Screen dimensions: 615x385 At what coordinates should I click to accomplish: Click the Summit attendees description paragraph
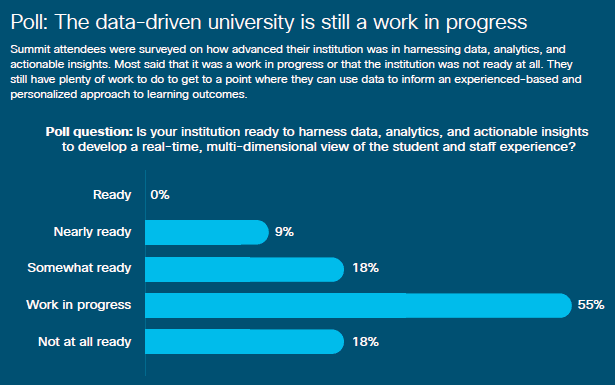(x=296, y=72)
